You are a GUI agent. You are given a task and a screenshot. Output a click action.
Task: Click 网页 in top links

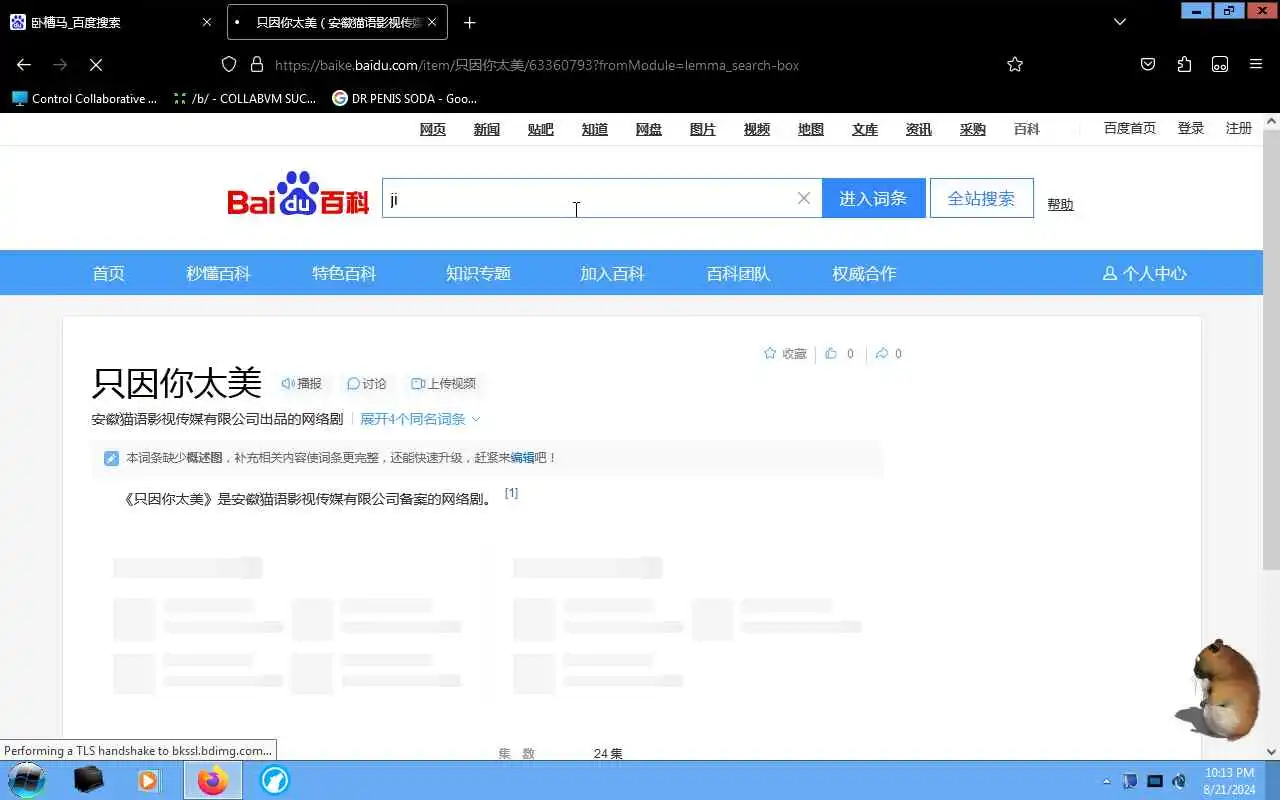click(x=433, y=129)
